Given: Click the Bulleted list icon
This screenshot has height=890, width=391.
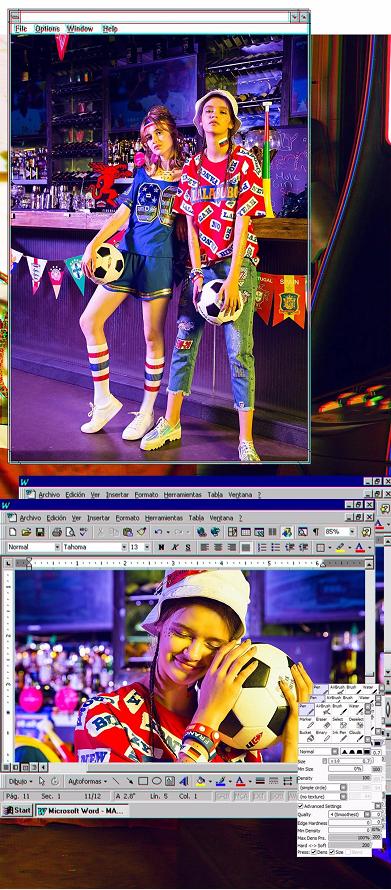Looking at the screenshot, I should (x=276, y=548).
